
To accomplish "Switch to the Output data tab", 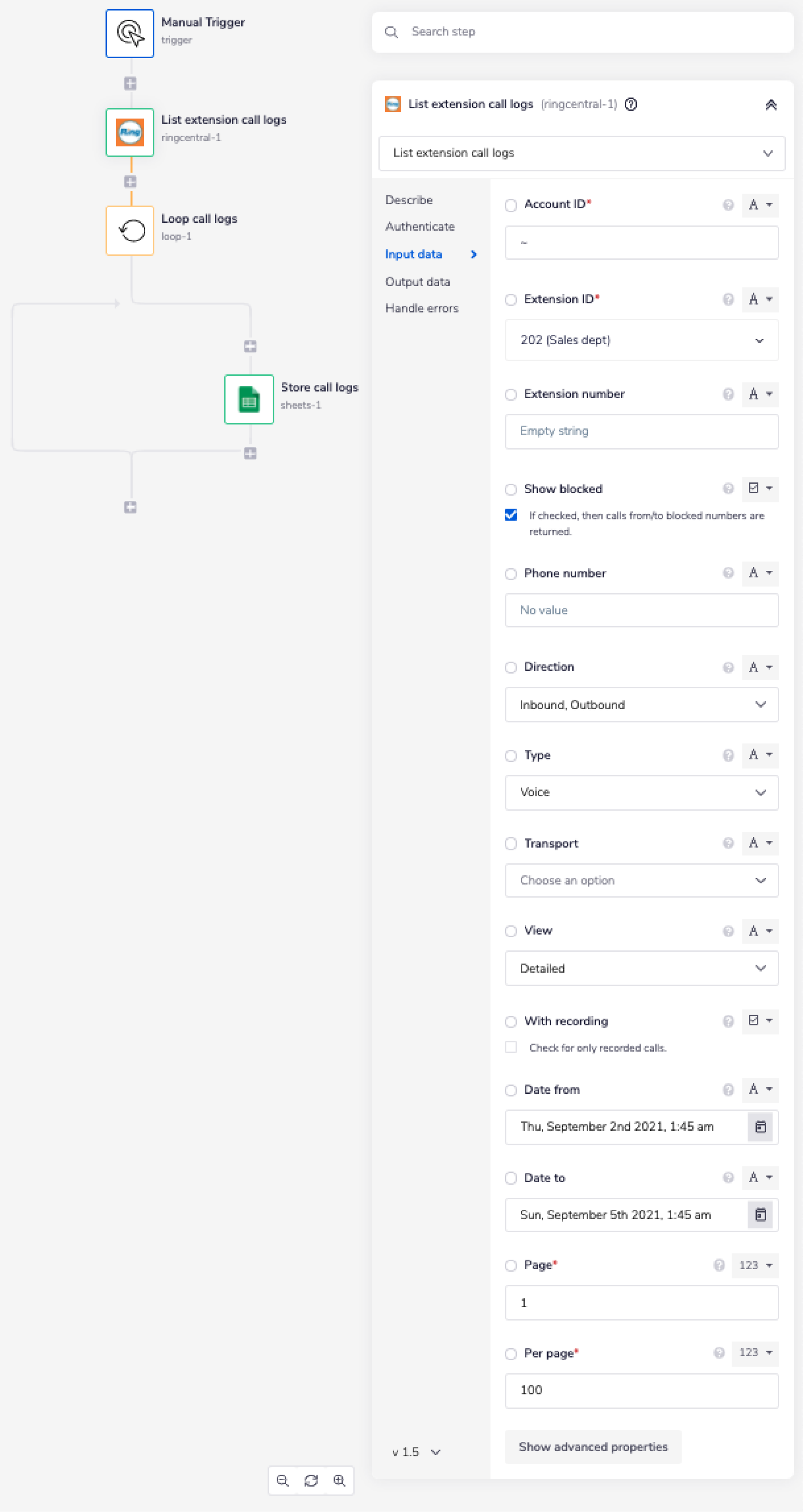I will point(417,282).
